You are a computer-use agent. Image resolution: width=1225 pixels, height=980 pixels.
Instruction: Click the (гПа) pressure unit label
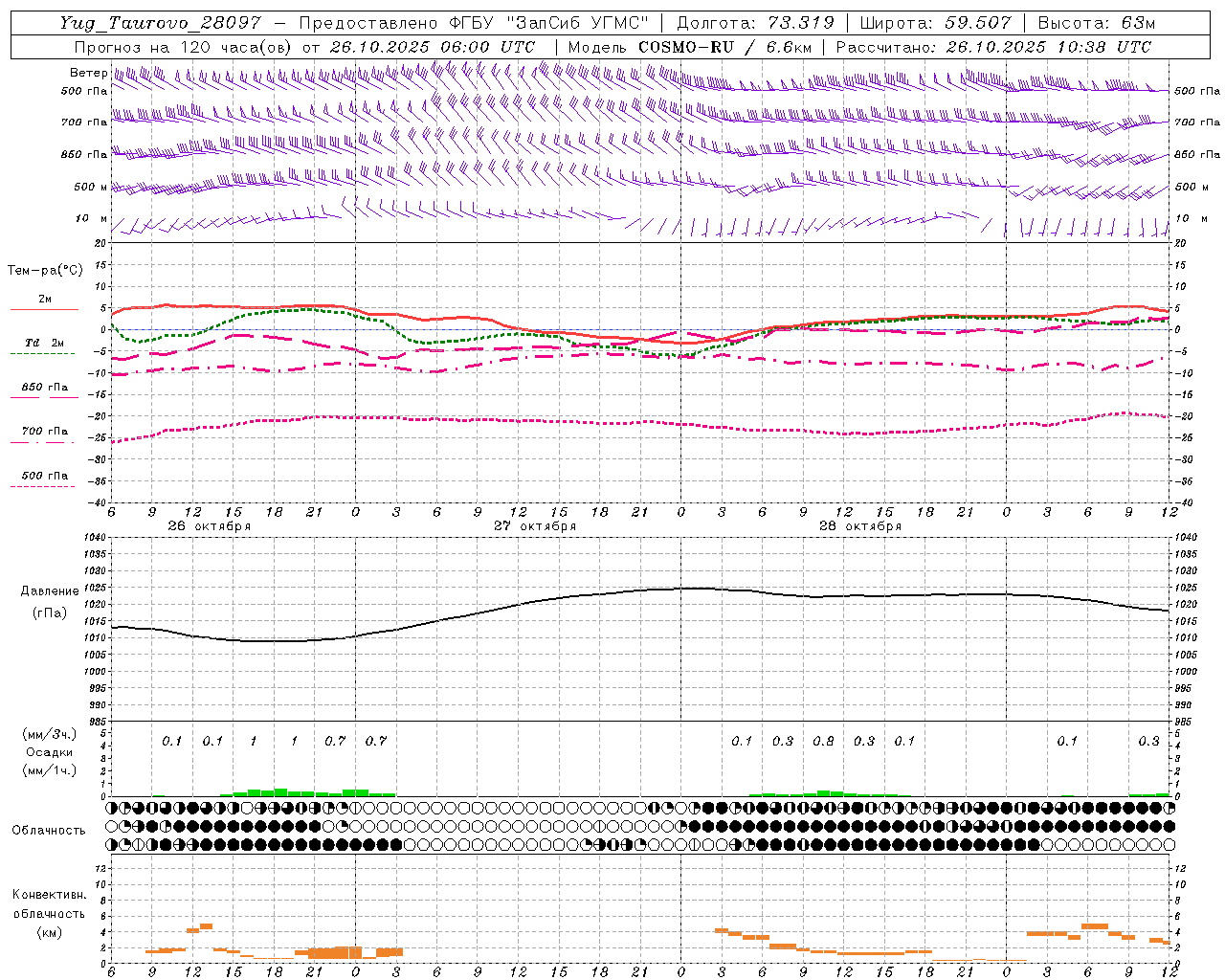(48, 612)
